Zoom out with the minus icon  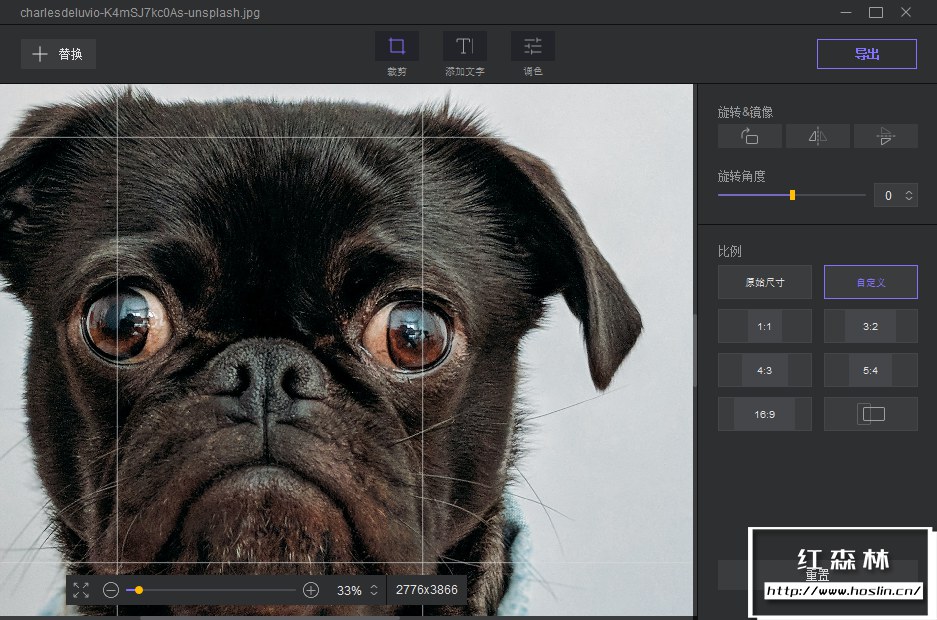click(x=111, y=590)
